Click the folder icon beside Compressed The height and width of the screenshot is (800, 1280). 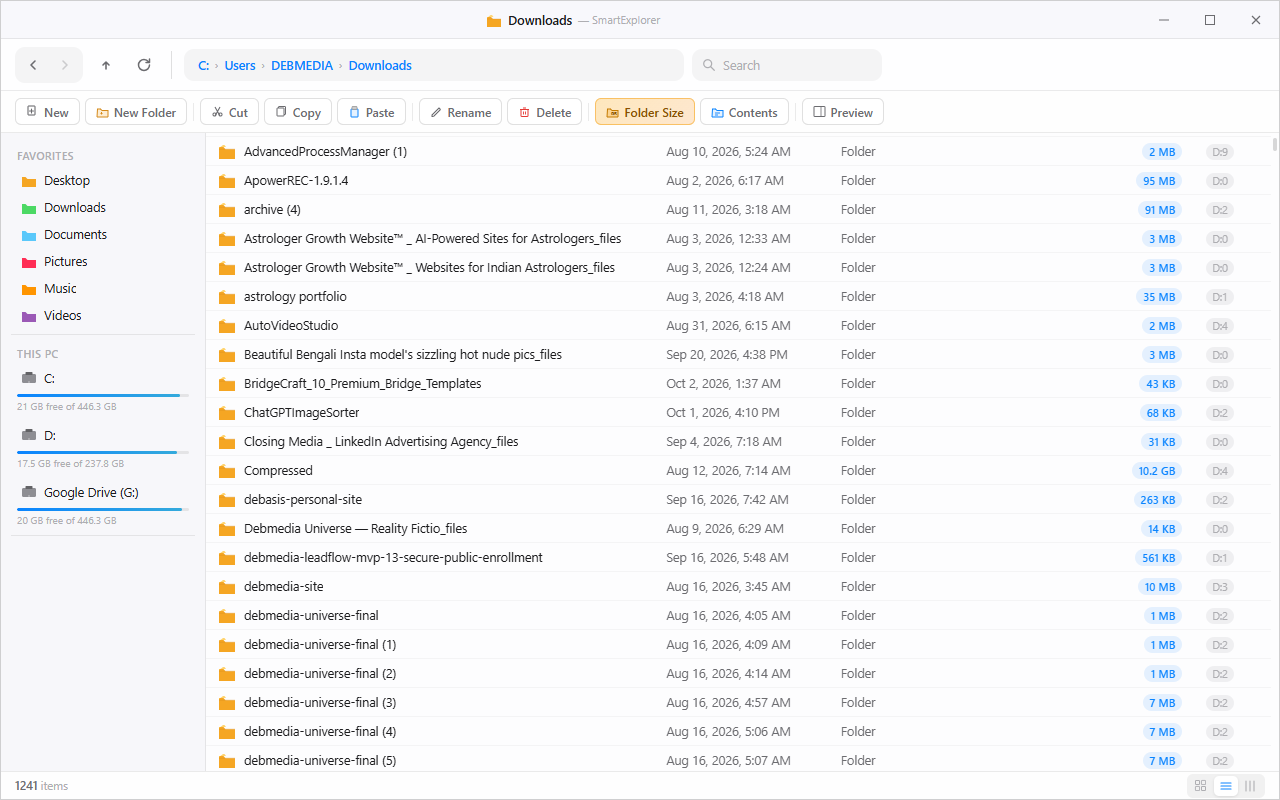(x=226, y=471)
